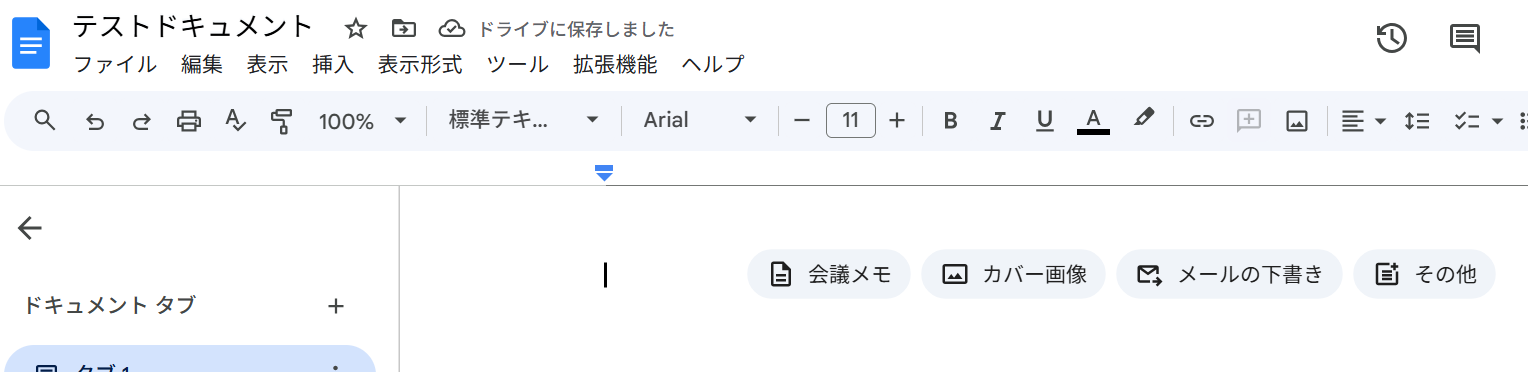Insert image from toolbar icon
This screenshot has width=1528, height=372.
pos(1297,121)
